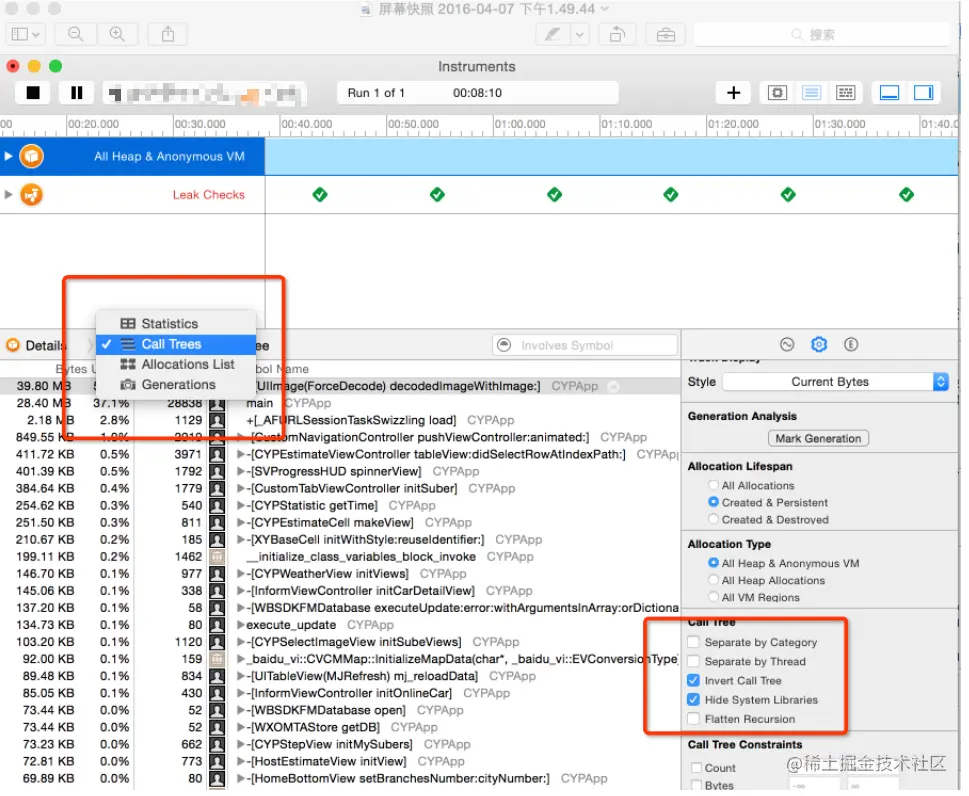Choose Call Trees from the detail menu
The height and width of the screenshot is (796, 969).
point(176,344)
